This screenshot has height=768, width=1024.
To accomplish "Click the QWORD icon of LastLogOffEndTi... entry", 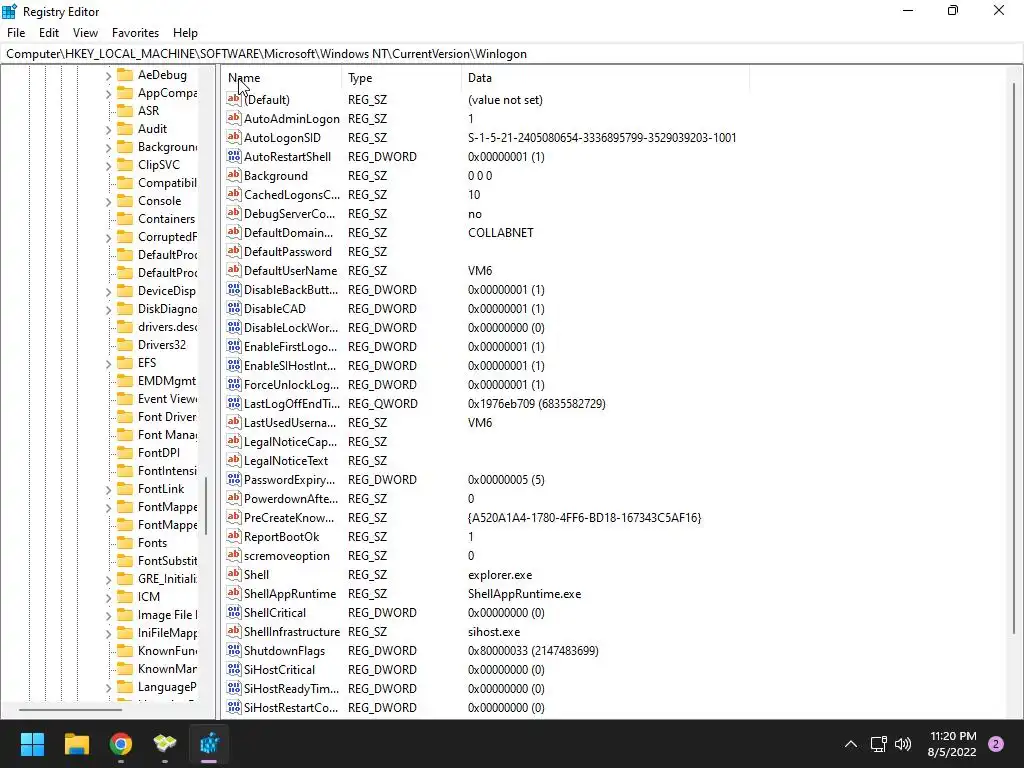I will (x=234, y=404).
